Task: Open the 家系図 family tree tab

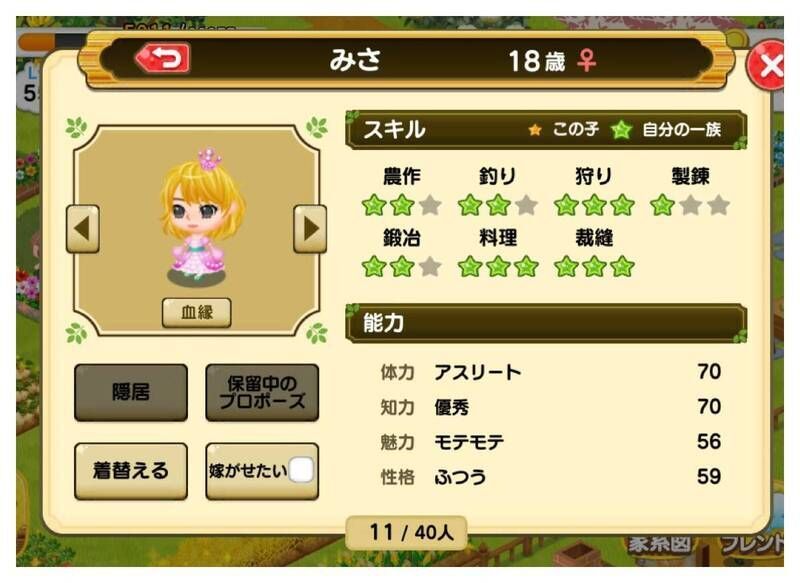Action: [659, 544]
